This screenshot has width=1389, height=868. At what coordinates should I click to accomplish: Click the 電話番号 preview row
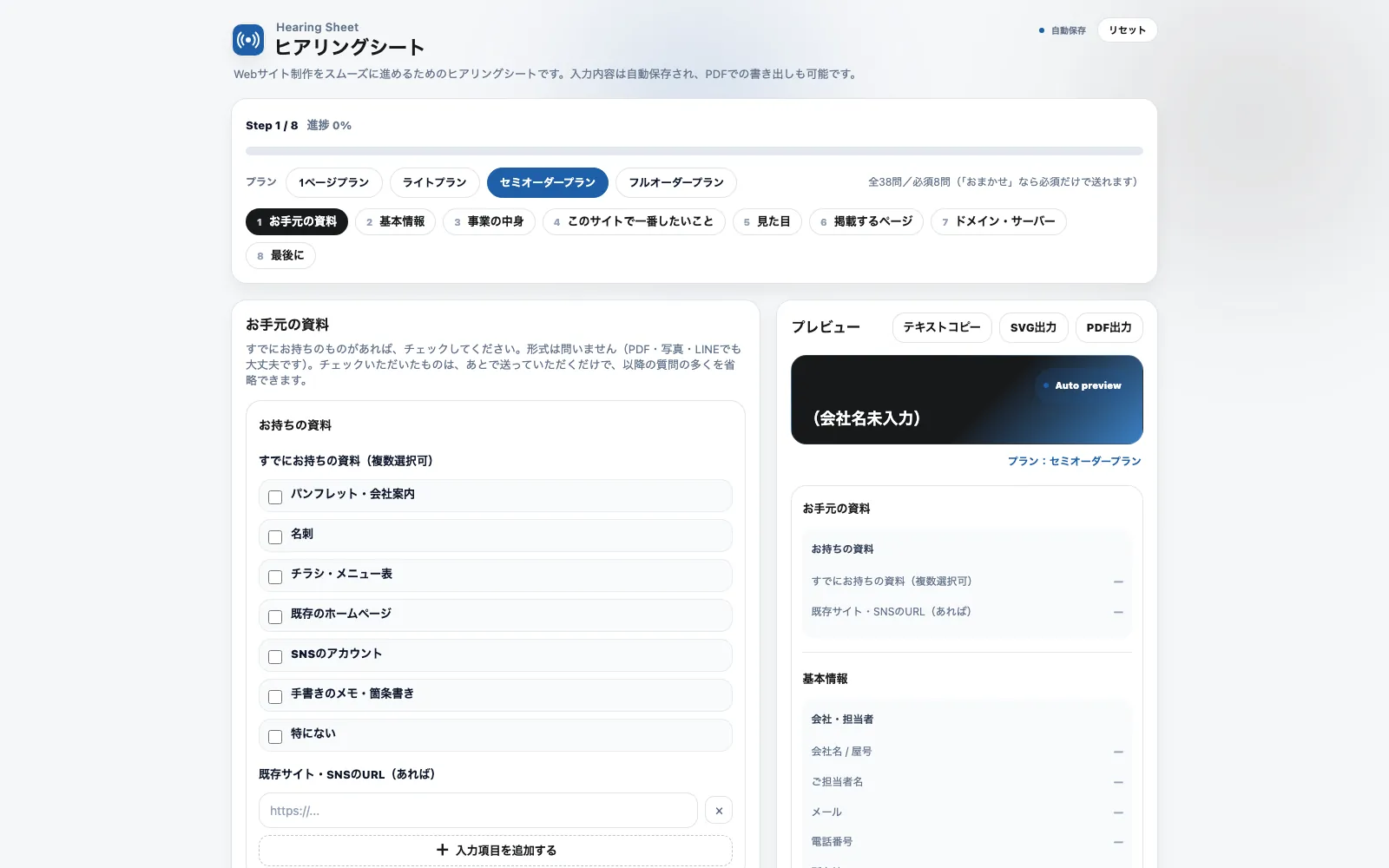967,842
